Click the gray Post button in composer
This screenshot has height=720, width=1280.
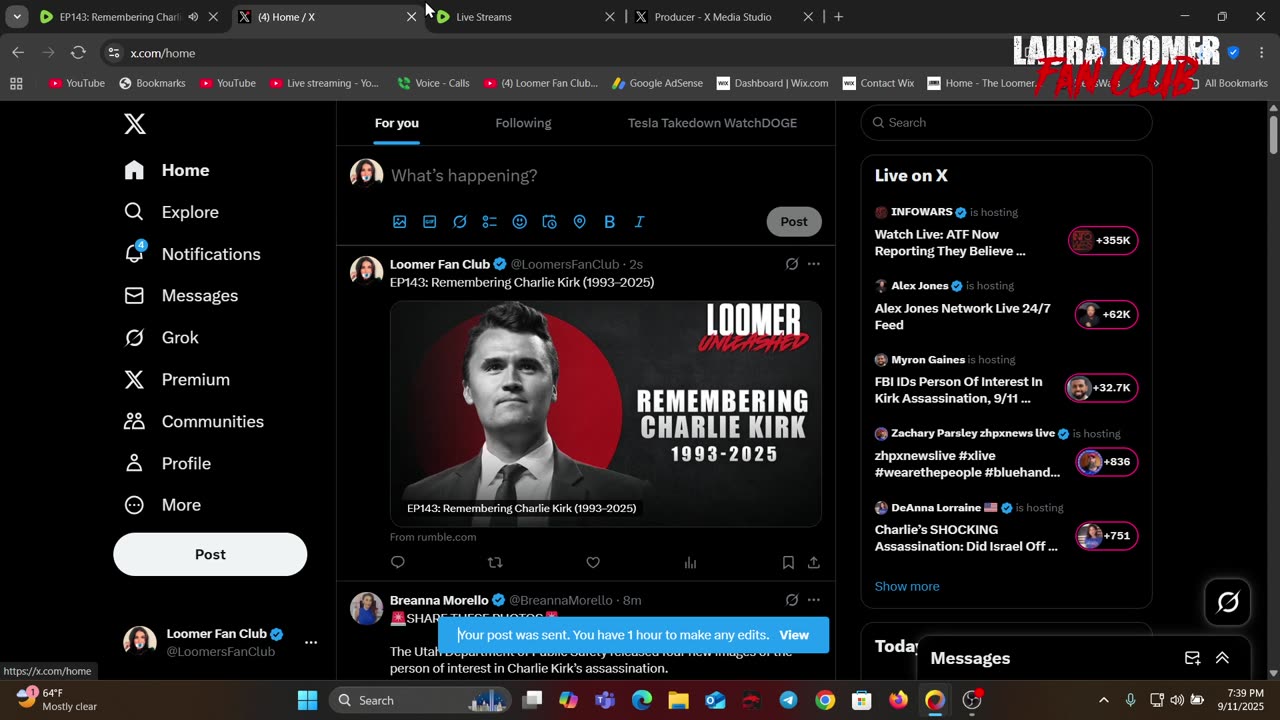pyautogui.click(x=794, y=222)
